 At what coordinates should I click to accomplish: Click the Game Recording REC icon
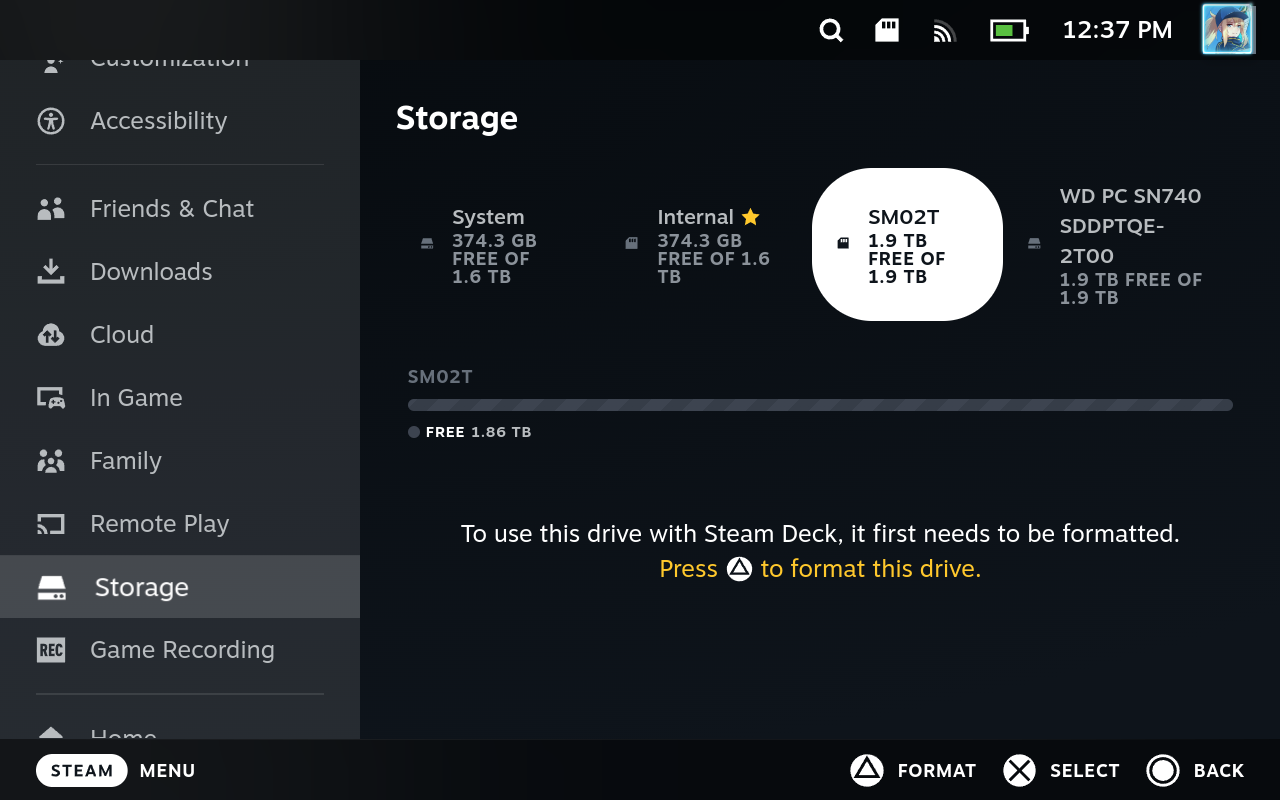click(51, 650)
